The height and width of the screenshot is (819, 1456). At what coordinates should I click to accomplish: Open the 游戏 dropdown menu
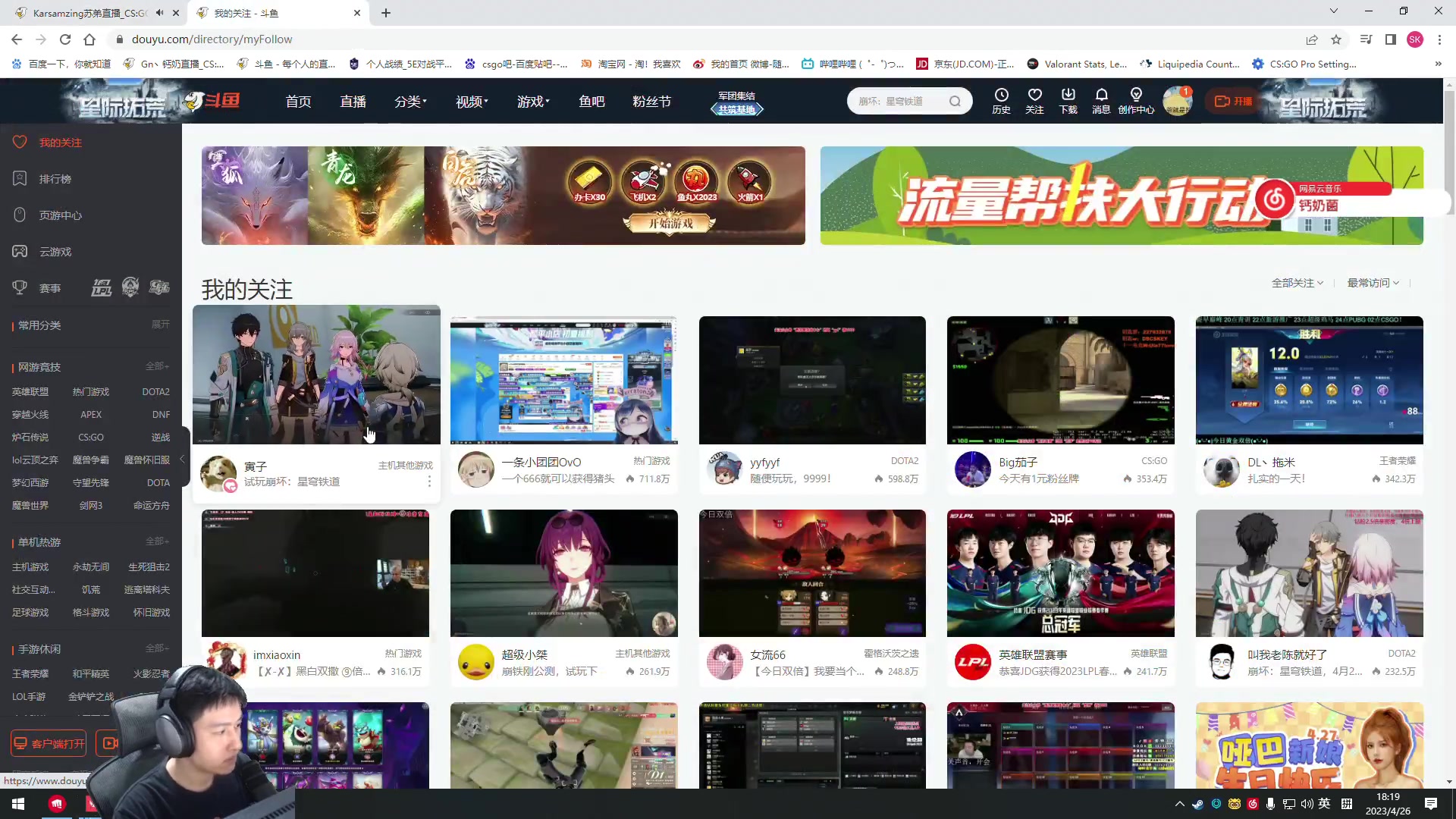click(x=533, y=101)
